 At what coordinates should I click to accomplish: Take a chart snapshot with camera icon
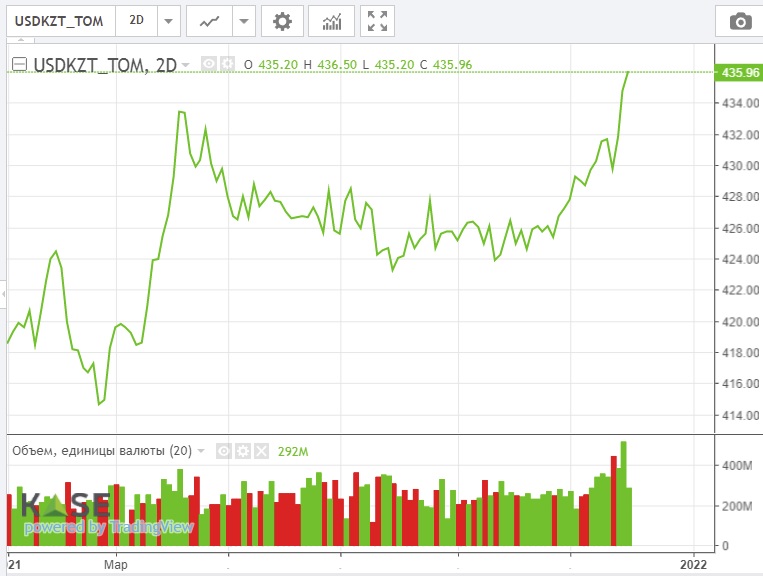[x=740, y=21]
